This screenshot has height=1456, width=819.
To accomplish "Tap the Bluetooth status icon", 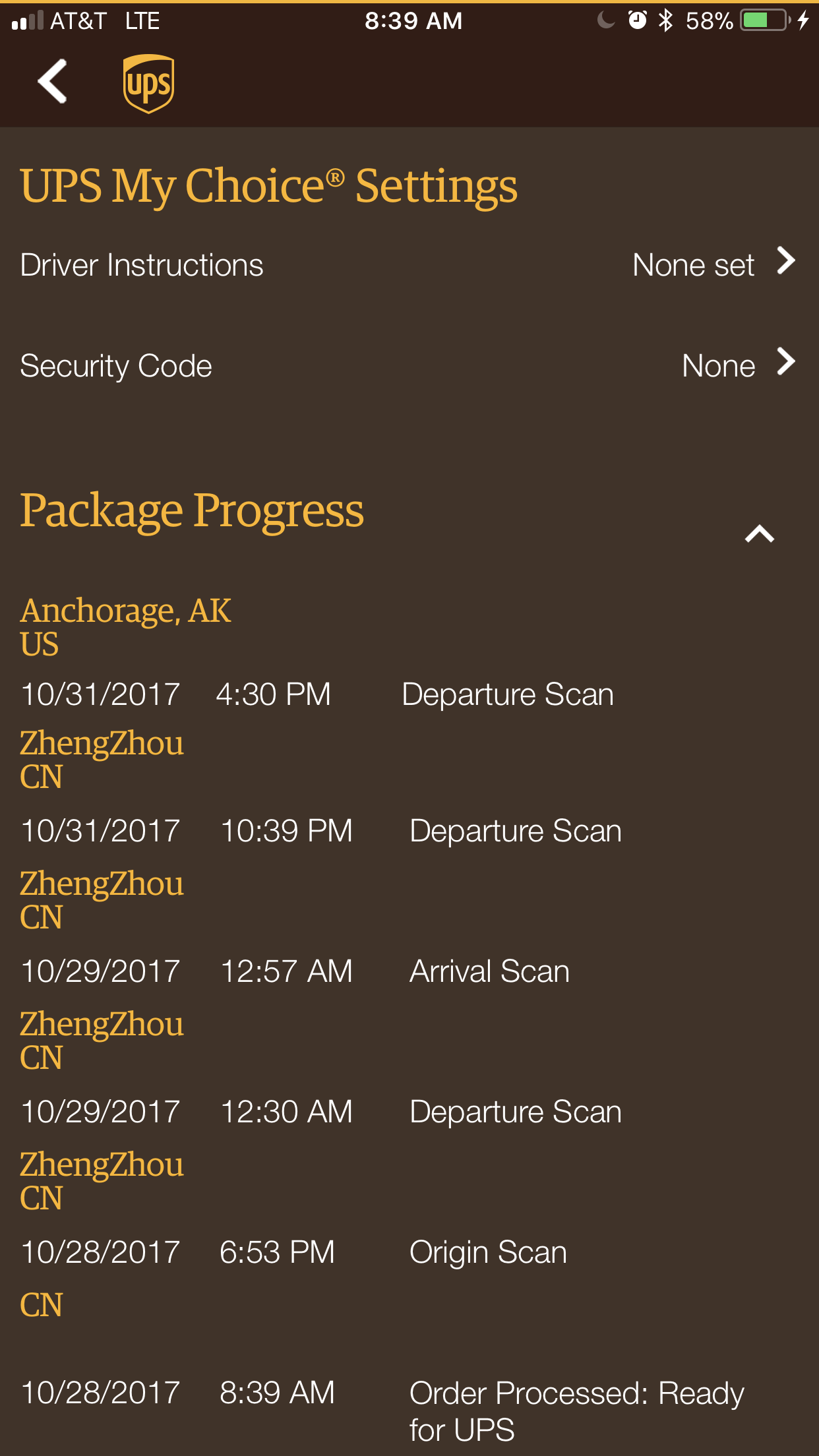I will [x=666, y=20].
